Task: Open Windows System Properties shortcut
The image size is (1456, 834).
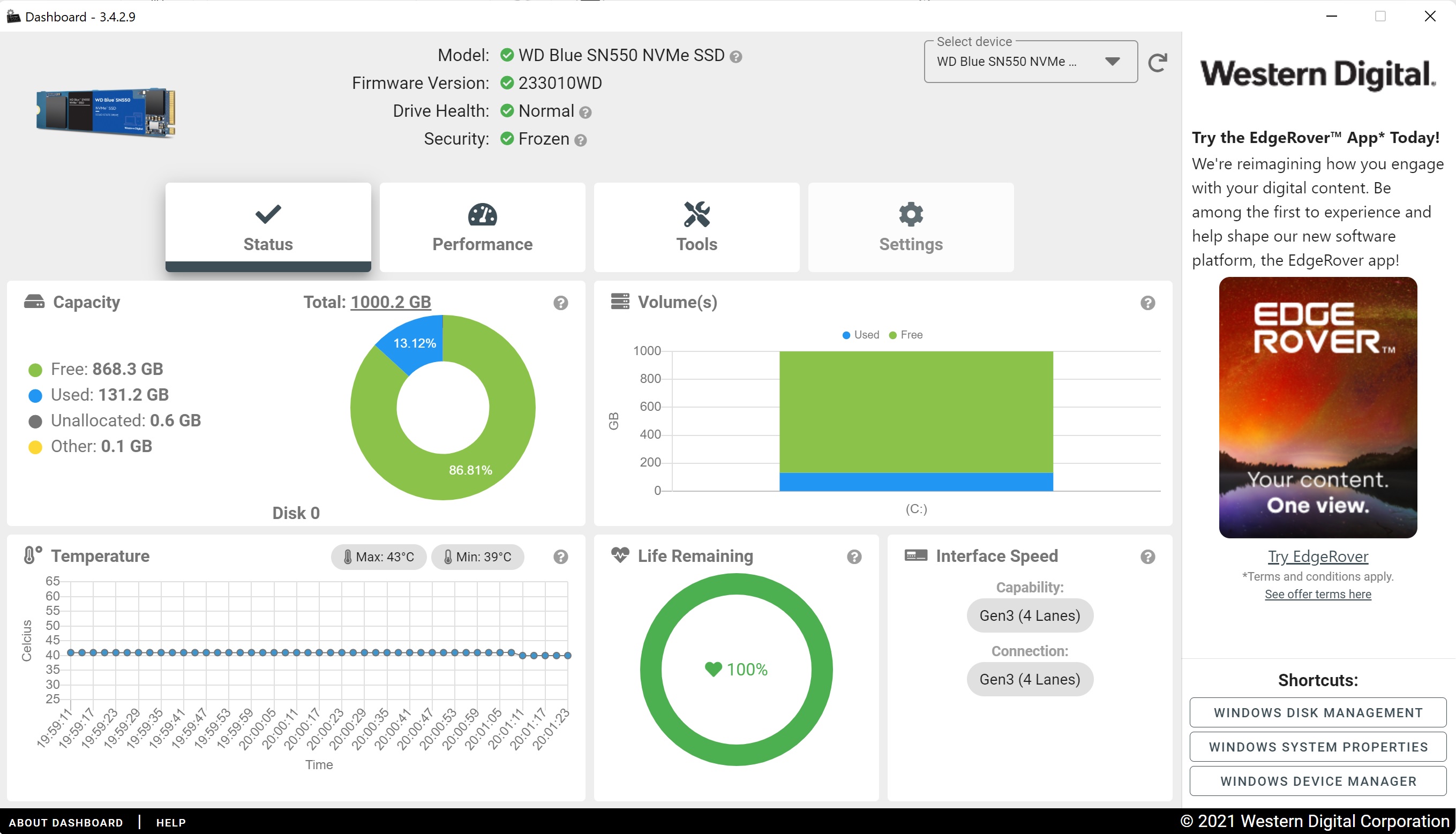Action: click(1318, 747)
